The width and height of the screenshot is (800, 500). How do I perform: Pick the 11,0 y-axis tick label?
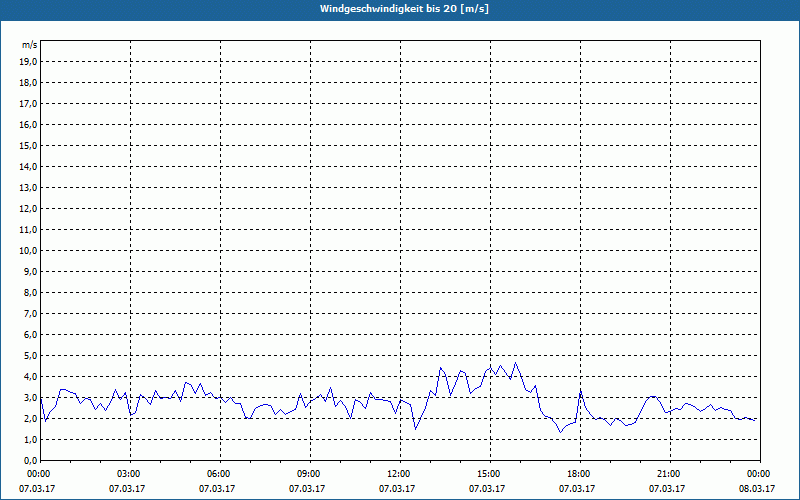[28, 230]
